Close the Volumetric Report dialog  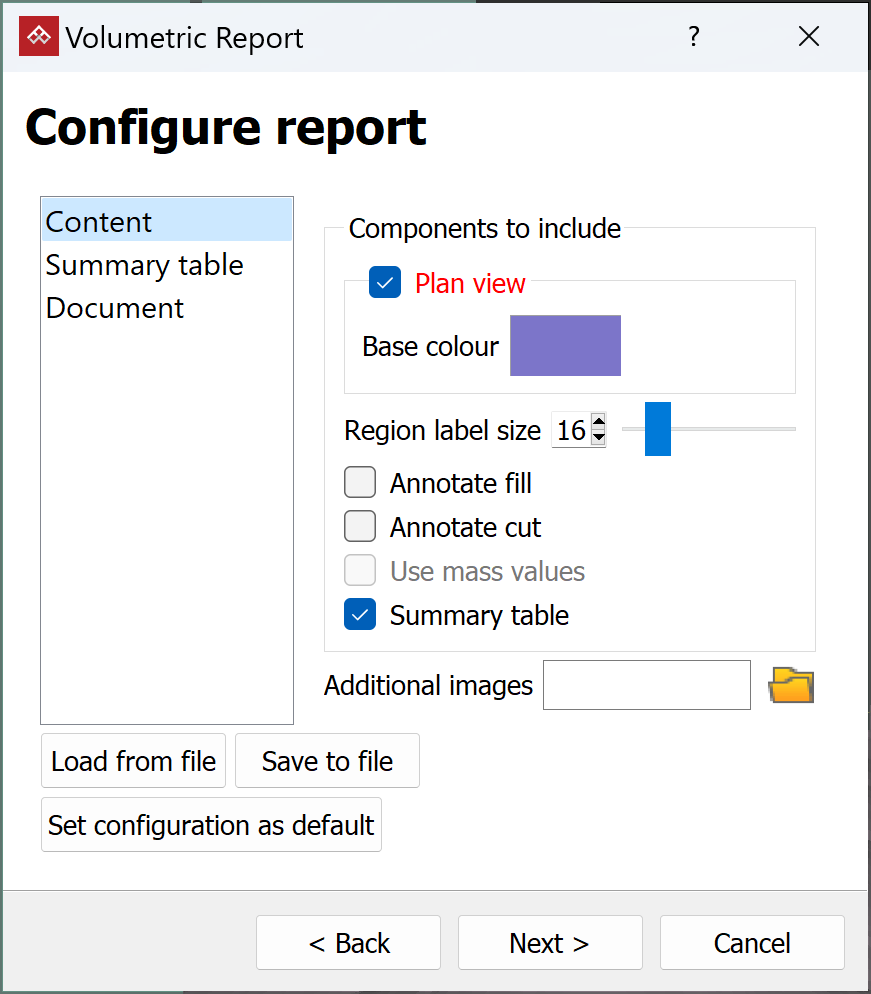point(809,37)
